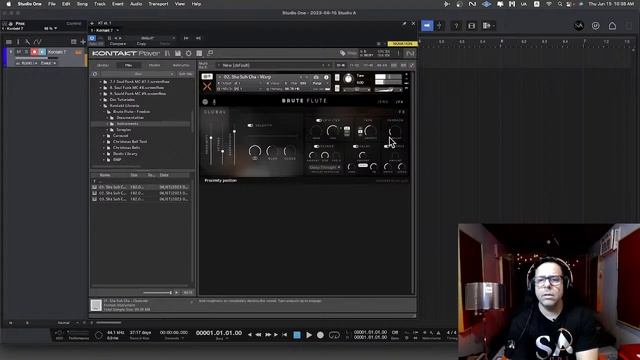Image resolution: width=640 pixels, height=360 pixels.
Task: Open Kontakt options gear icon
Action: (189, 53)
